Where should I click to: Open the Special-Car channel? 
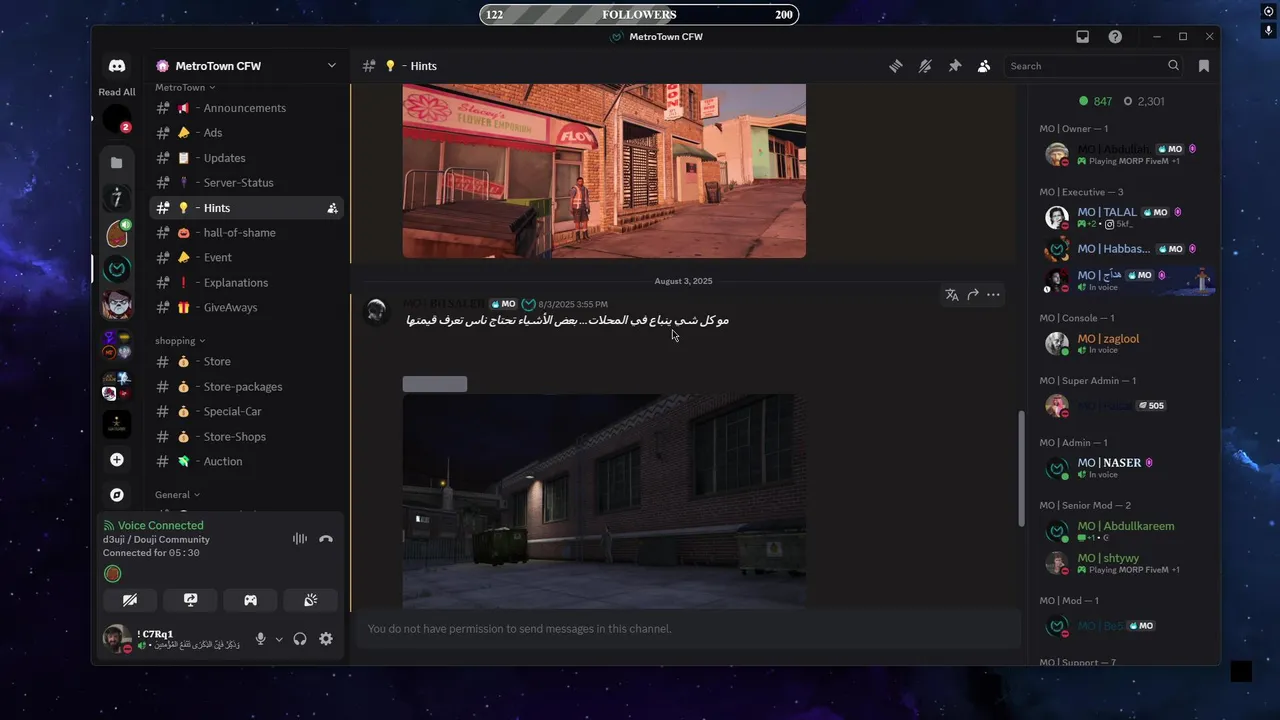(246, 412)
